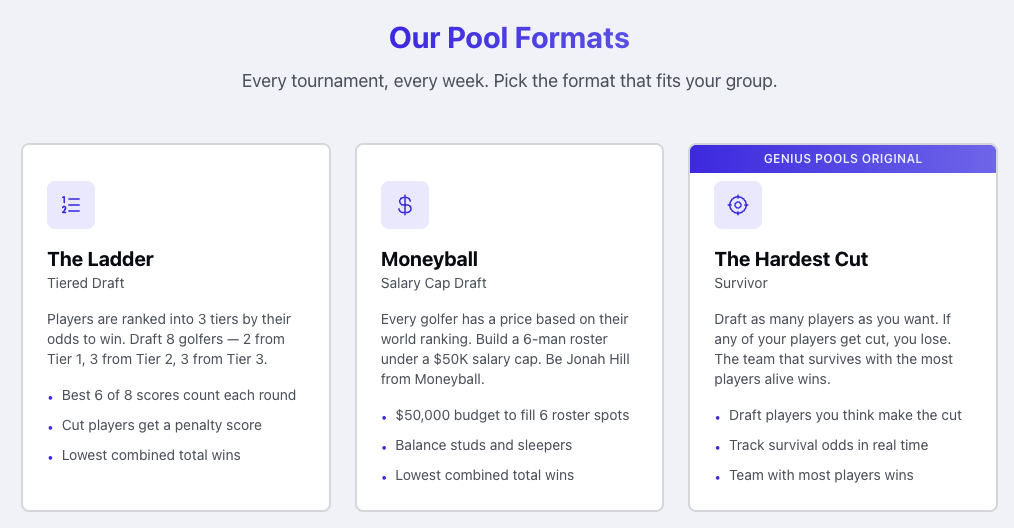This screenshot has width=1014, height=528.
Task: Select "Track survival odds in real time" bullet
Action: [828, 445]
